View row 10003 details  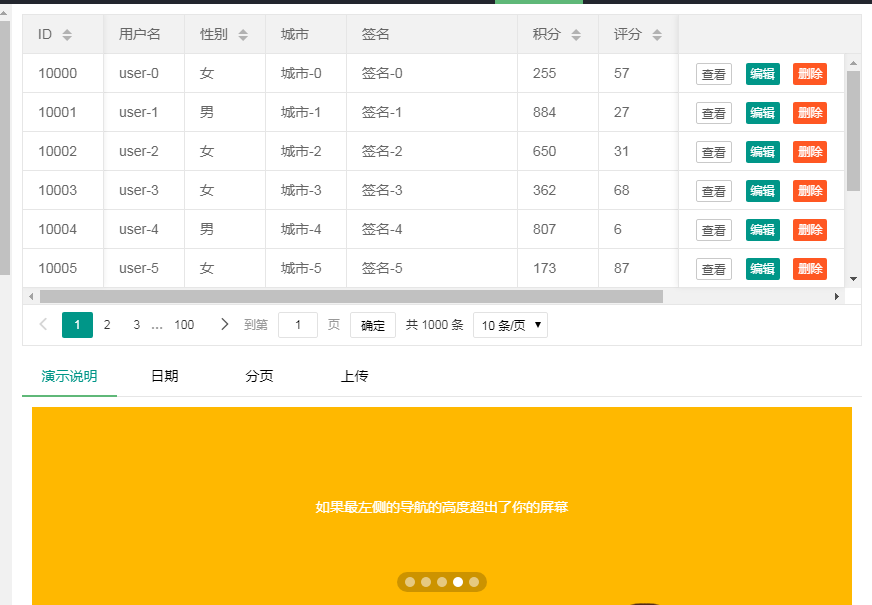pos(714,191)
